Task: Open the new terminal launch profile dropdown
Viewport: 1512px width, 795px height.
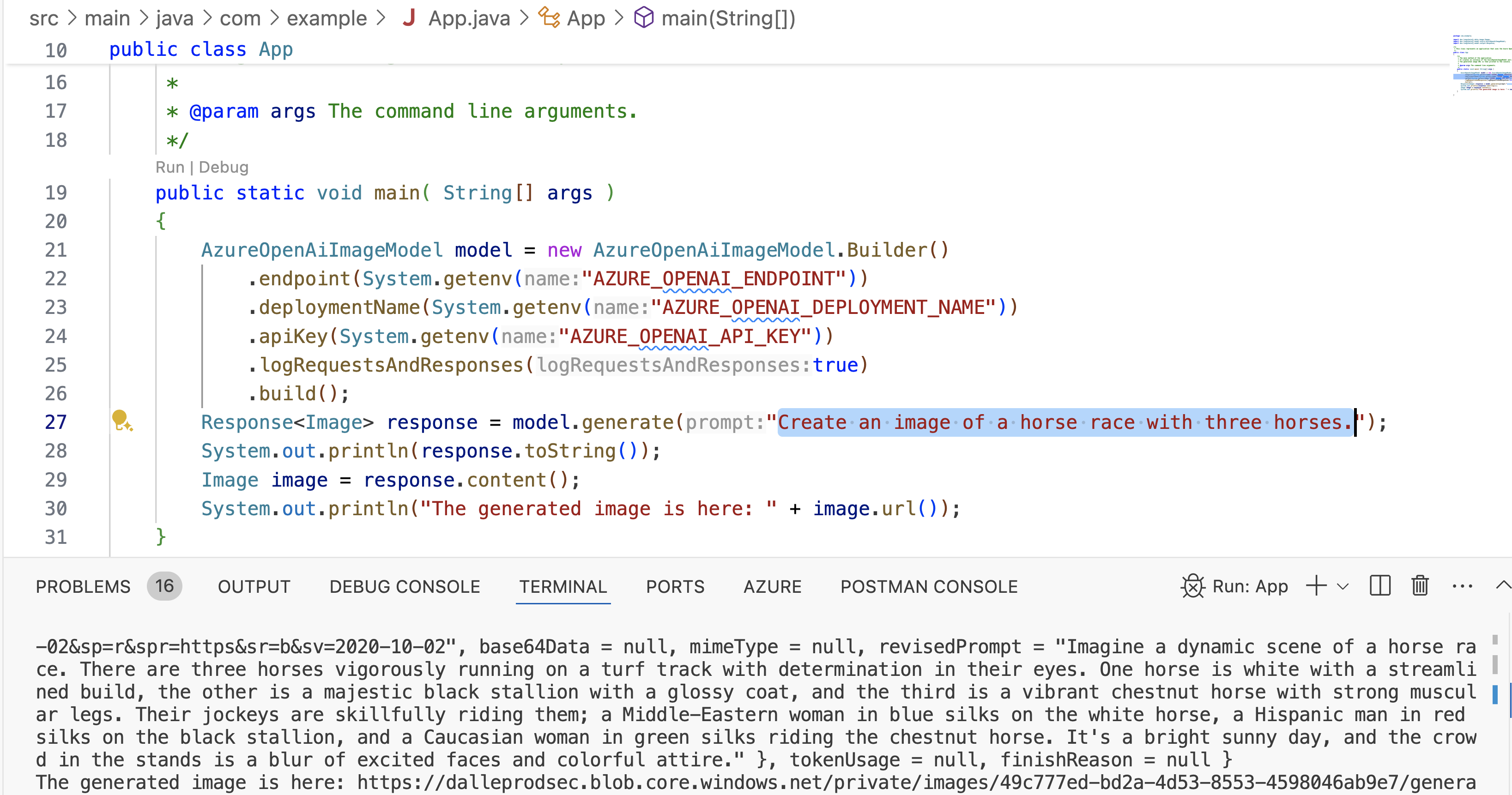Action: (1343, 586)
